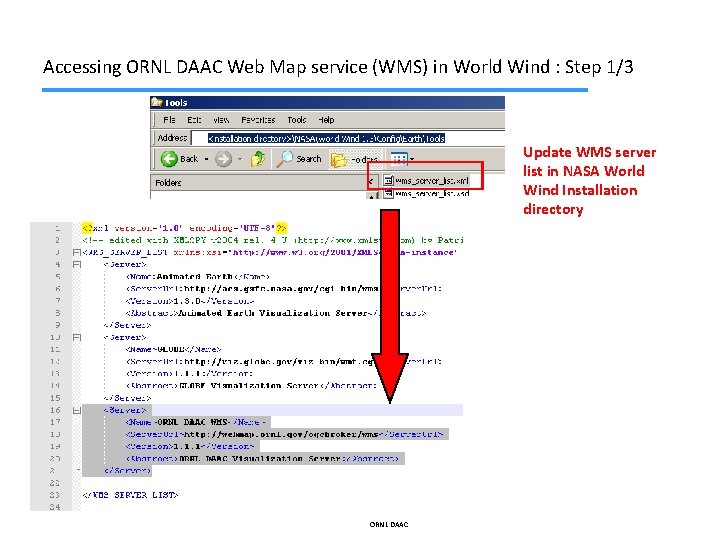Click the closing Server tag on line 15

pyautogui.click(x=127, y=398)
